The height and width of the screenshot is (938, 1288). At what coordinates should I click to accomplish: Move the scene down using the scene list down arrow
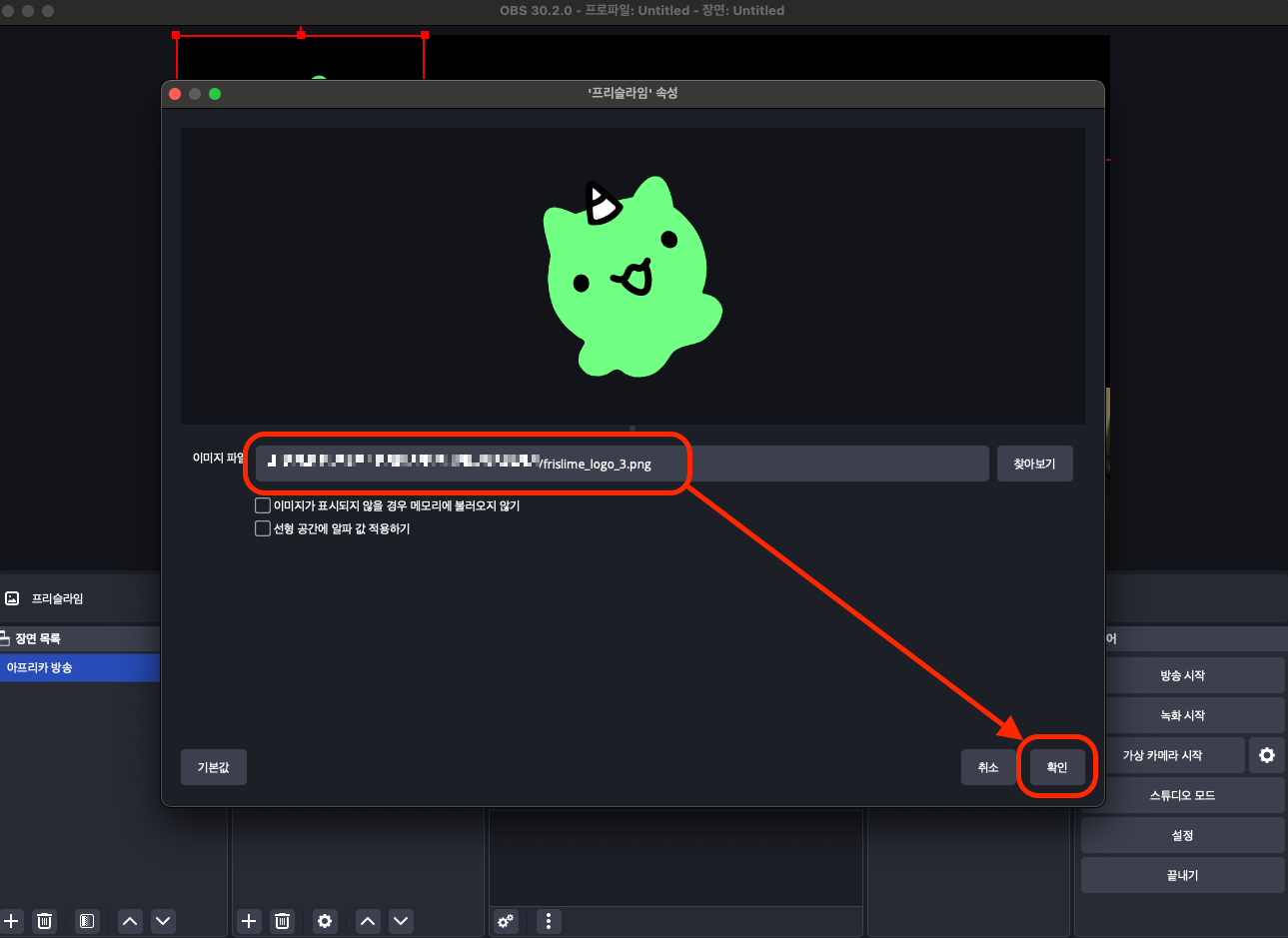(x=164, y=921)
